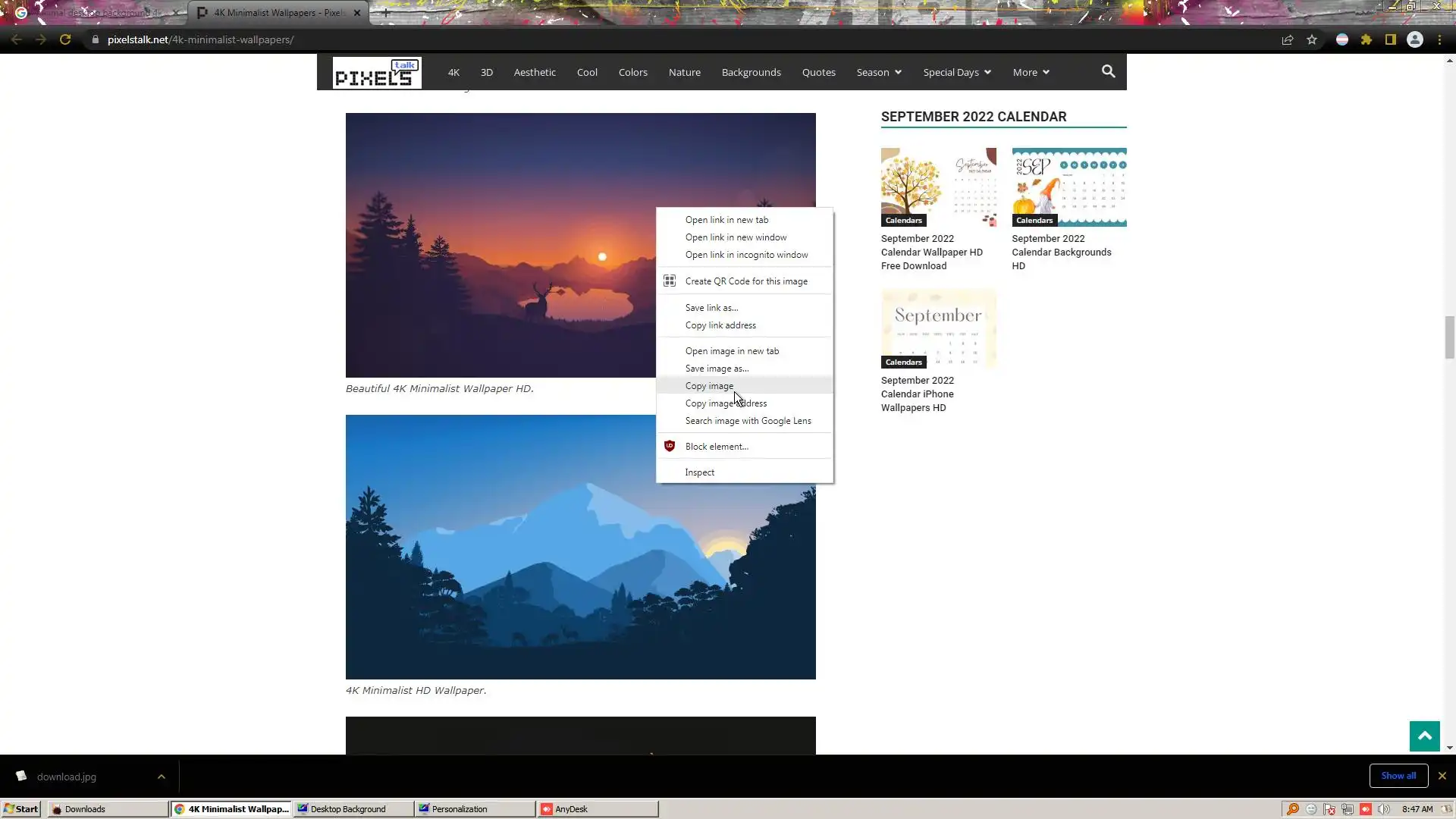Click the scroll-to-top arrow button

click(x=1424, y=736)
